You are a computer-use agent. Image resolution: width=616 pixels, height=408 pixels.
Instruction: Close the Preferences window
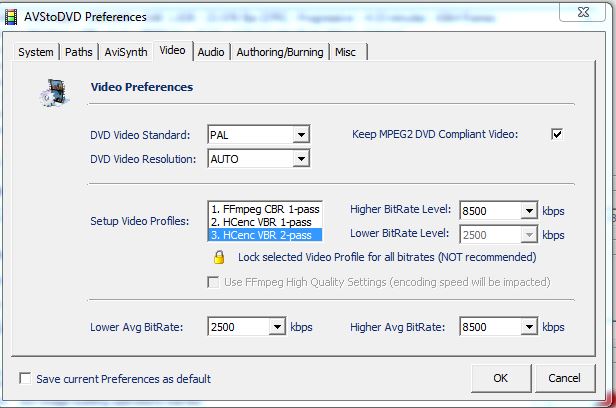pyautogui.click(x=582, y=12)
